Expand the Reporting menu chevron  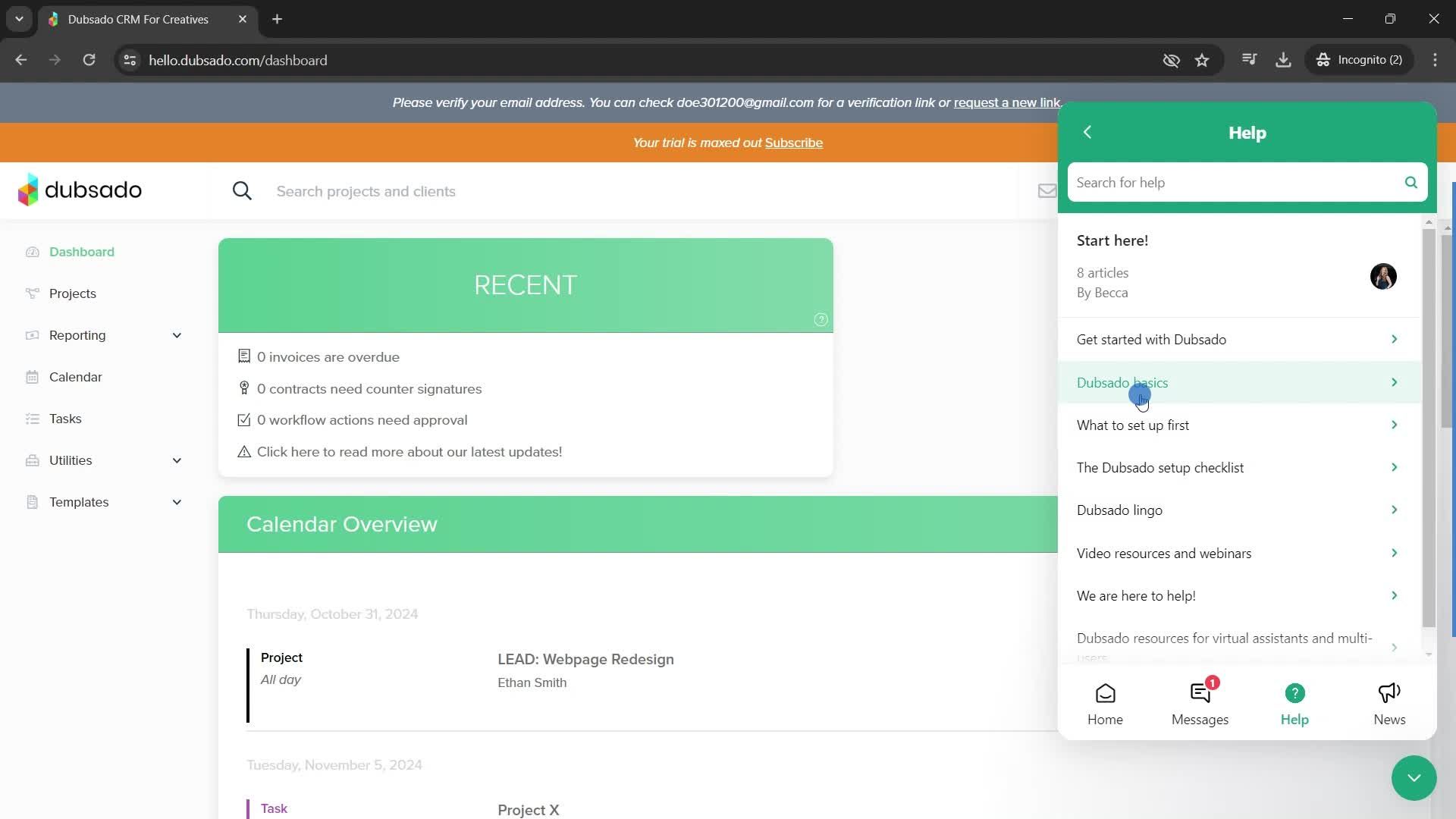click(x=177, y=335)
